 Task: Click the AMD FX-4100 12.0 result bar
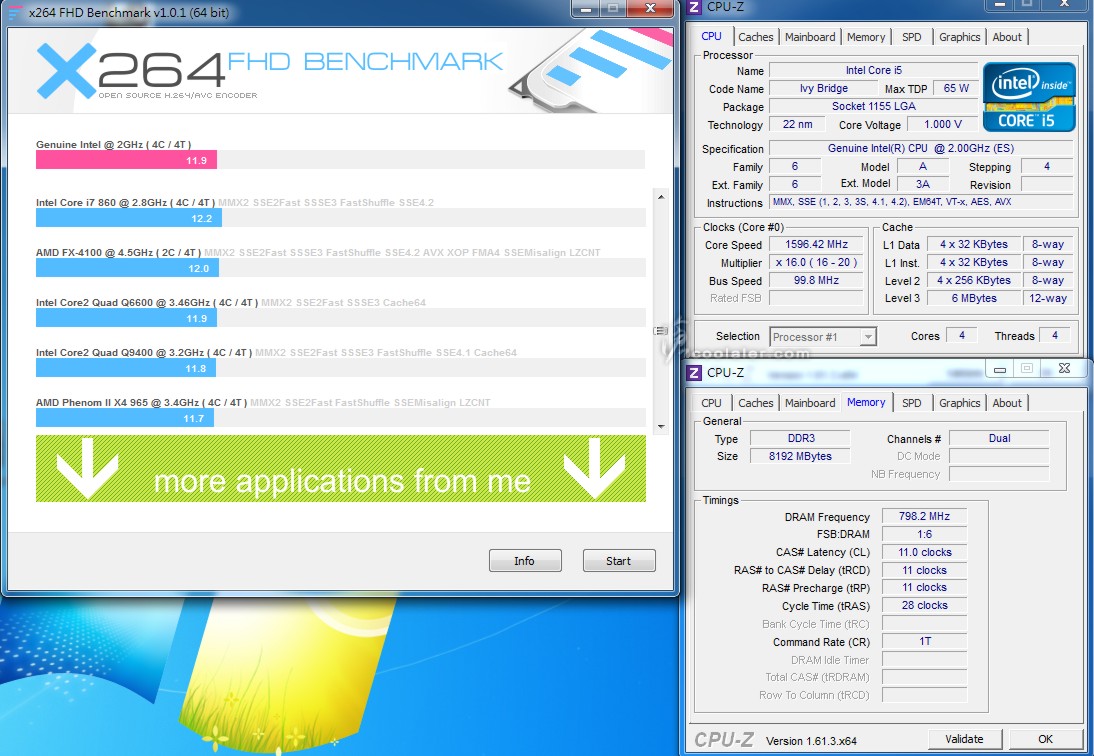point(128,269)
